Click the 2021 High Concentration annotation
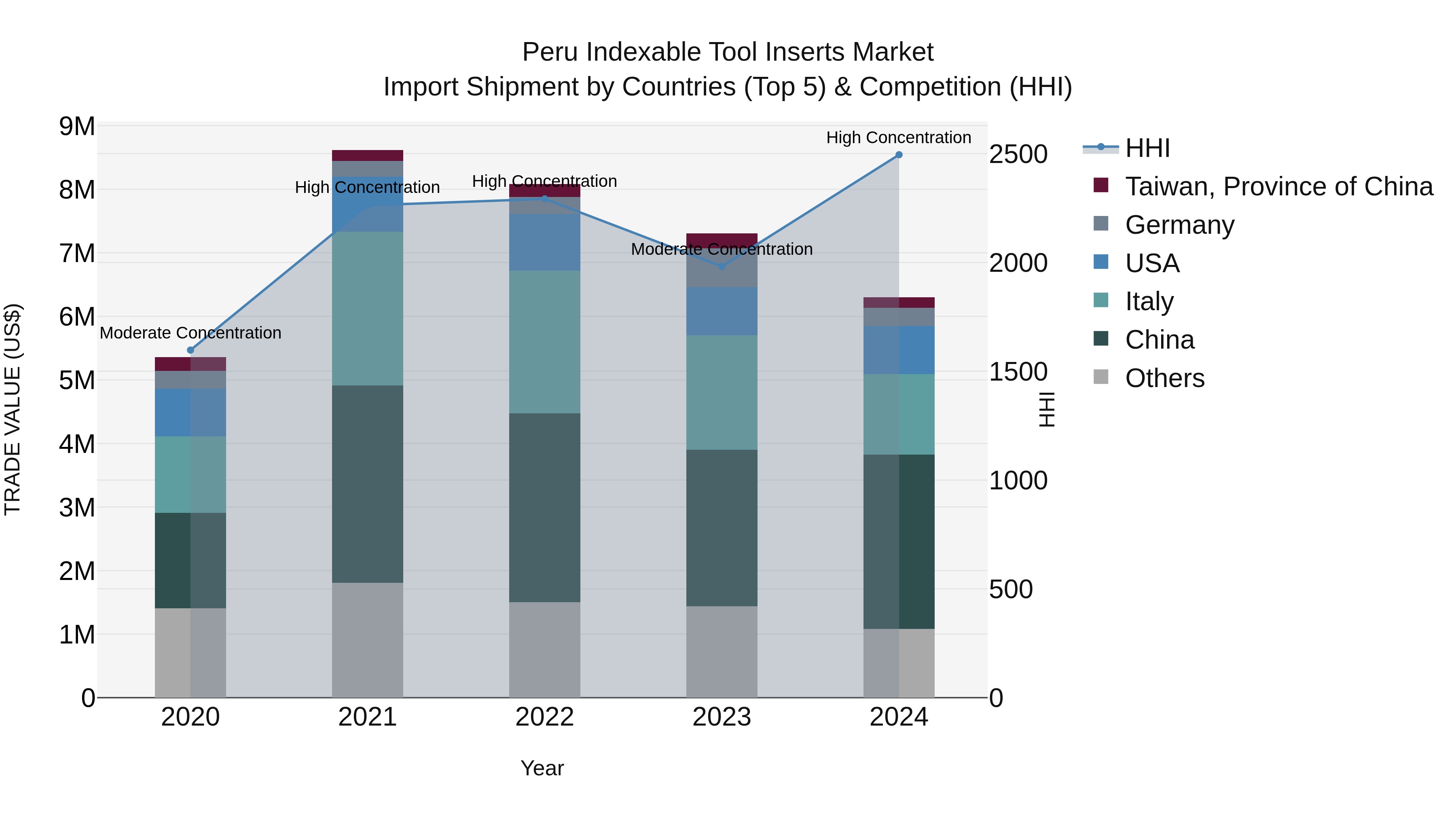This screenshot has width=1456, height=819. click(x=367, y=187)
